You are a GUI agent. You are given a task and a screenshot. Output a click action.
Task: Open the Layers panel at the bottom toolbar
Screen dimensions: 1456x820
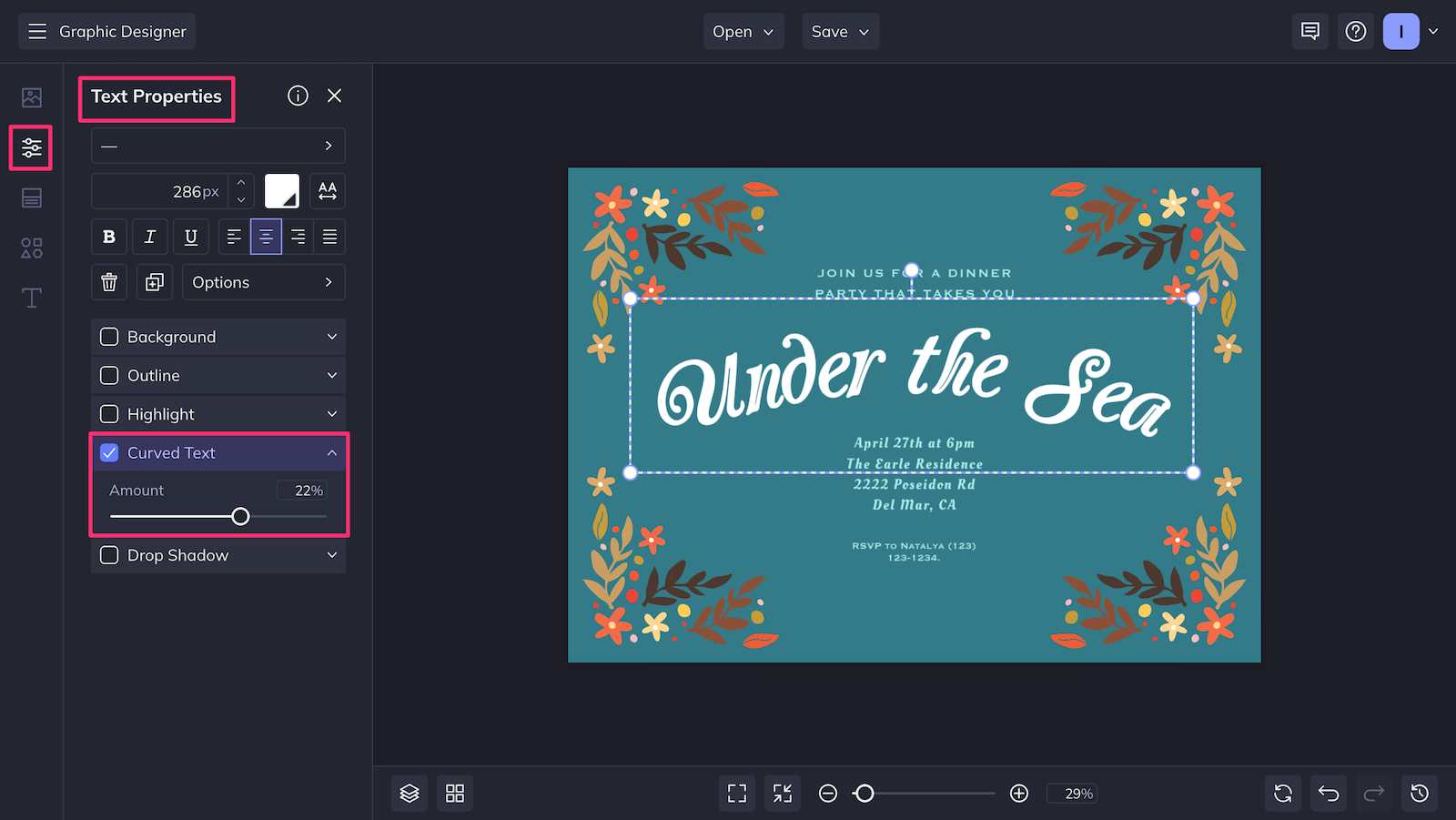point(409,793)
